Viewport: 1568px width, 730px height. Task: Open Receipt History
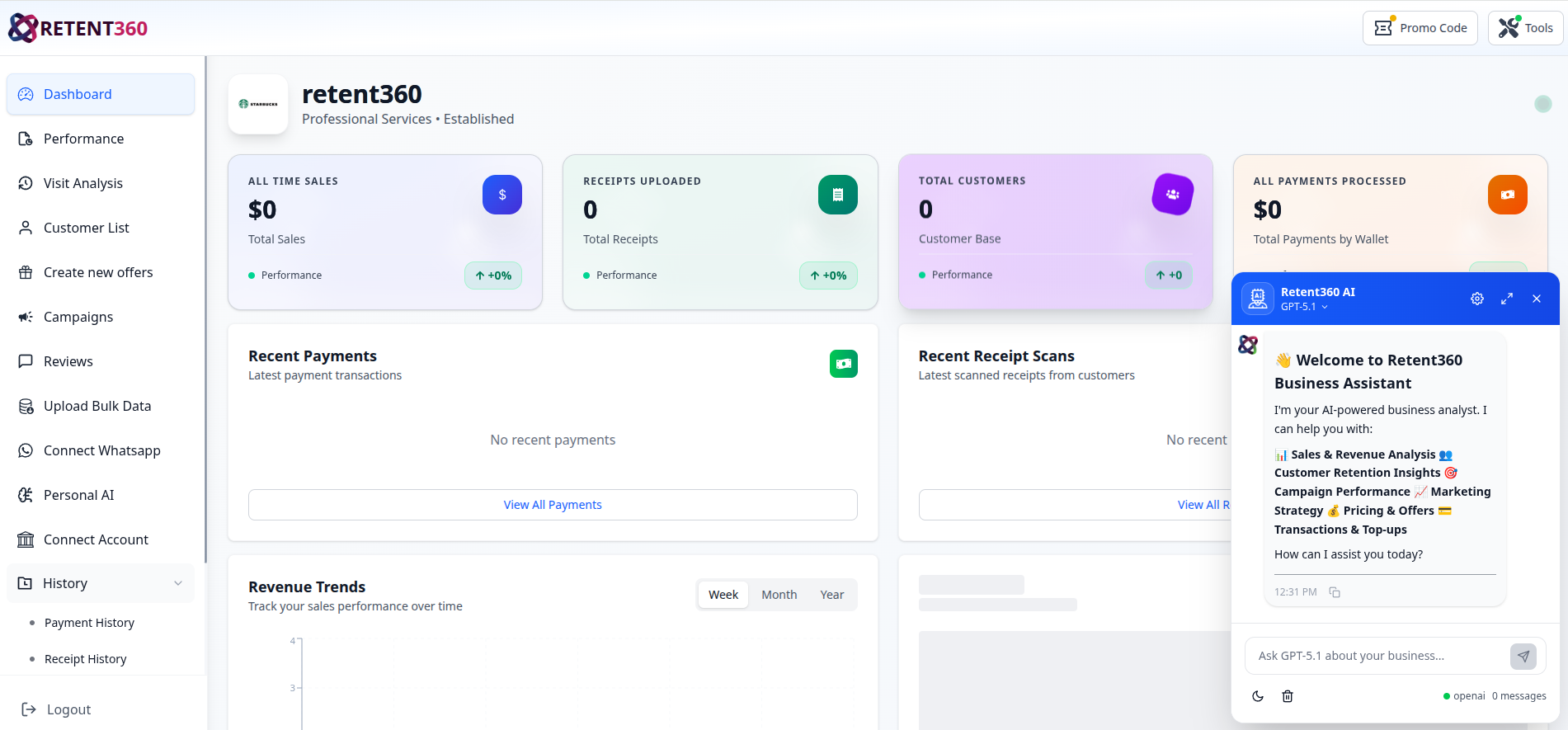click(86, 659)
